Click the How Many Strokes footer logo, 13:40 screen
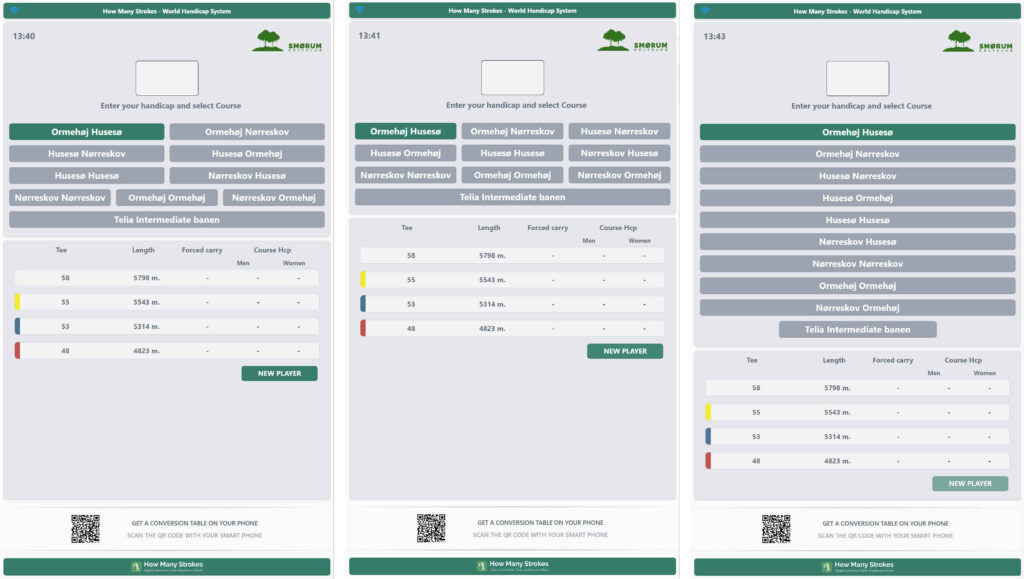This screenshot has height=579, width=1024. click(167, 565)
